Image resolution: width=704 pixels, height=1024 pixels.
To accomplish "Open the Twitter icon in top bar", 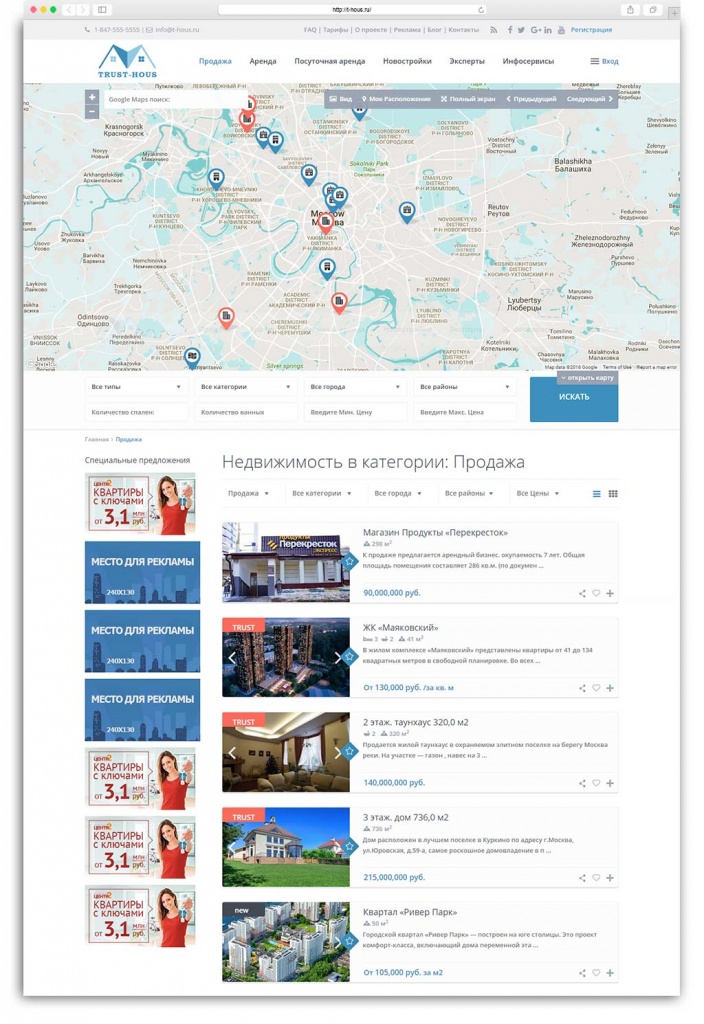I will click(521, 30).
